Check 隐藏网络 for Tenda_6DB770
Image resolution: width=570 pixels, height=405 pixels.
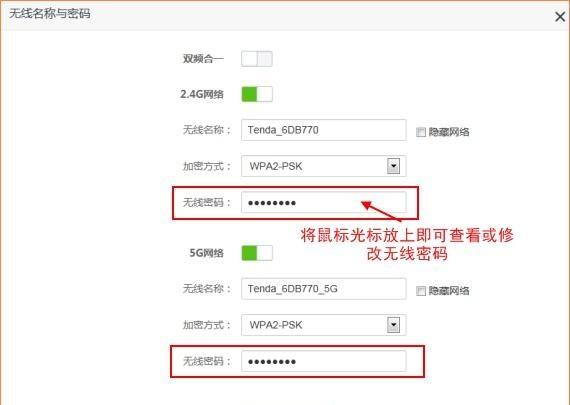tap(421, 132)
